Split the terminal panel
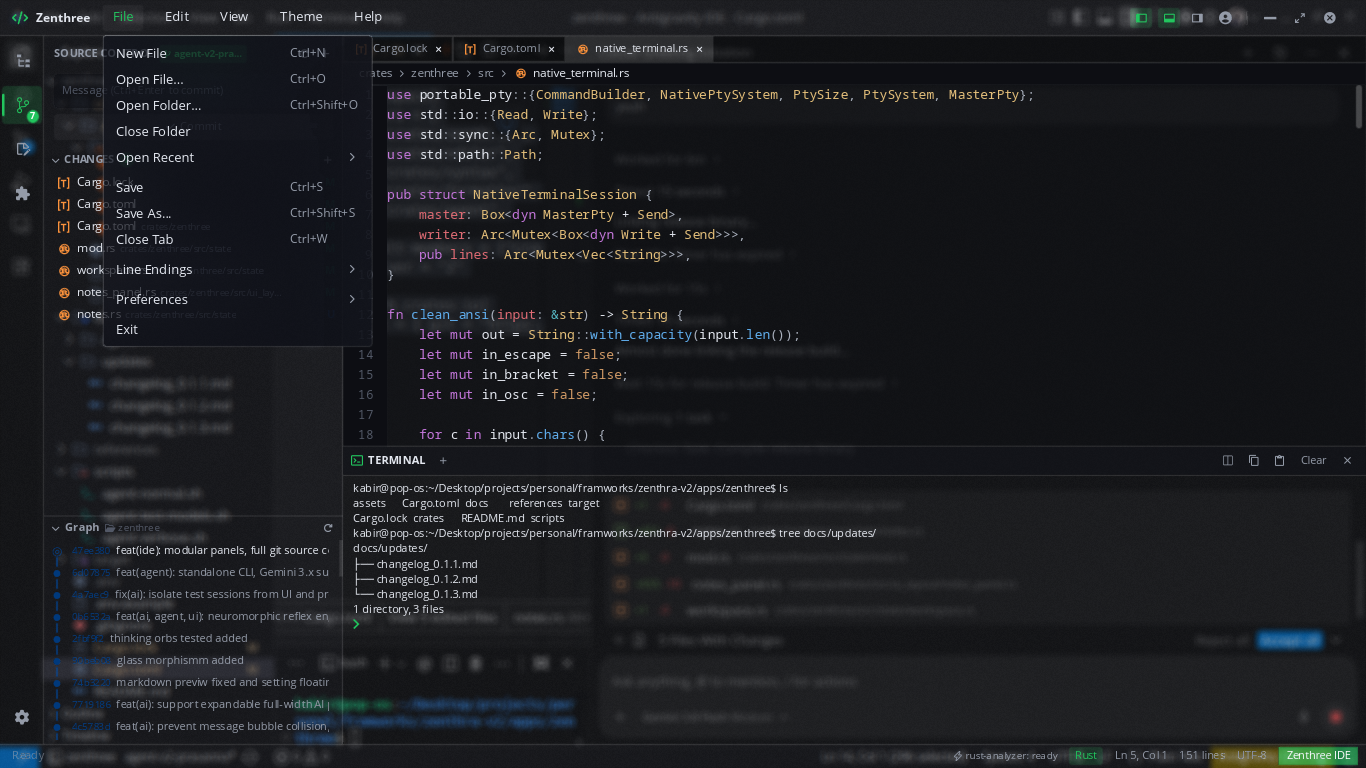This screenshot has width=1366, height=768. [x=1228, y=461]
